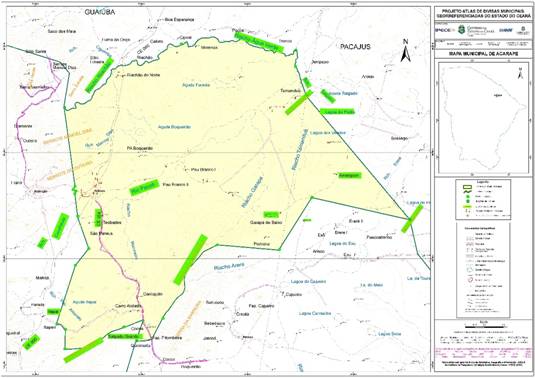Click the green zigzag line legend symbol
The width and height of the screenshot is (535, 378).
[x=467, y=191]
